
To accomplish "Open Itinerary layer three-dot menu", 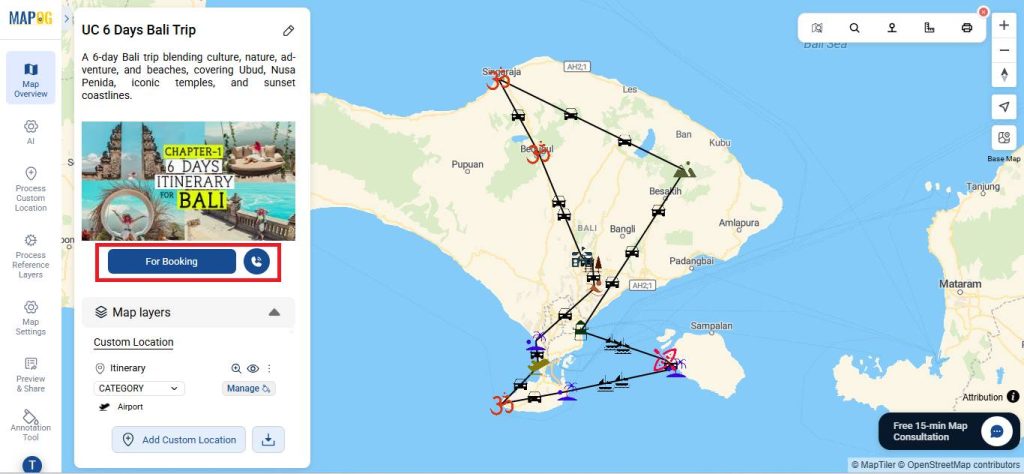I will coord(269,368).
